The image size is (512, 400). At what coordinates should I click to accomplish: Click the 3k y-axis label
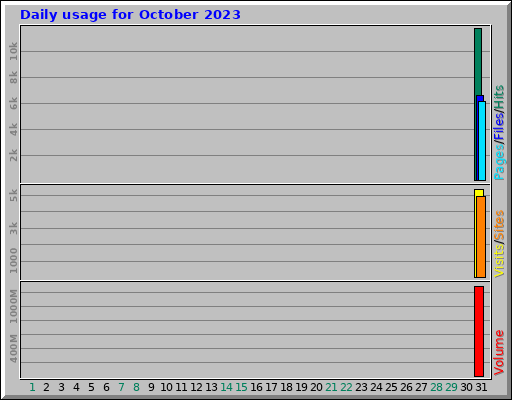click(13, 228)
